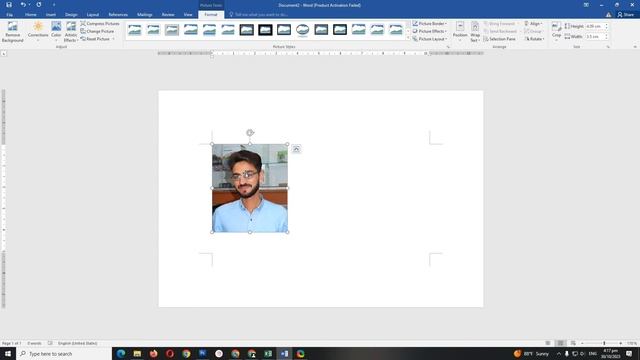Click Compress Pictures
The width and height of the screenshot is (640, 360).
[x=100, y=24]
